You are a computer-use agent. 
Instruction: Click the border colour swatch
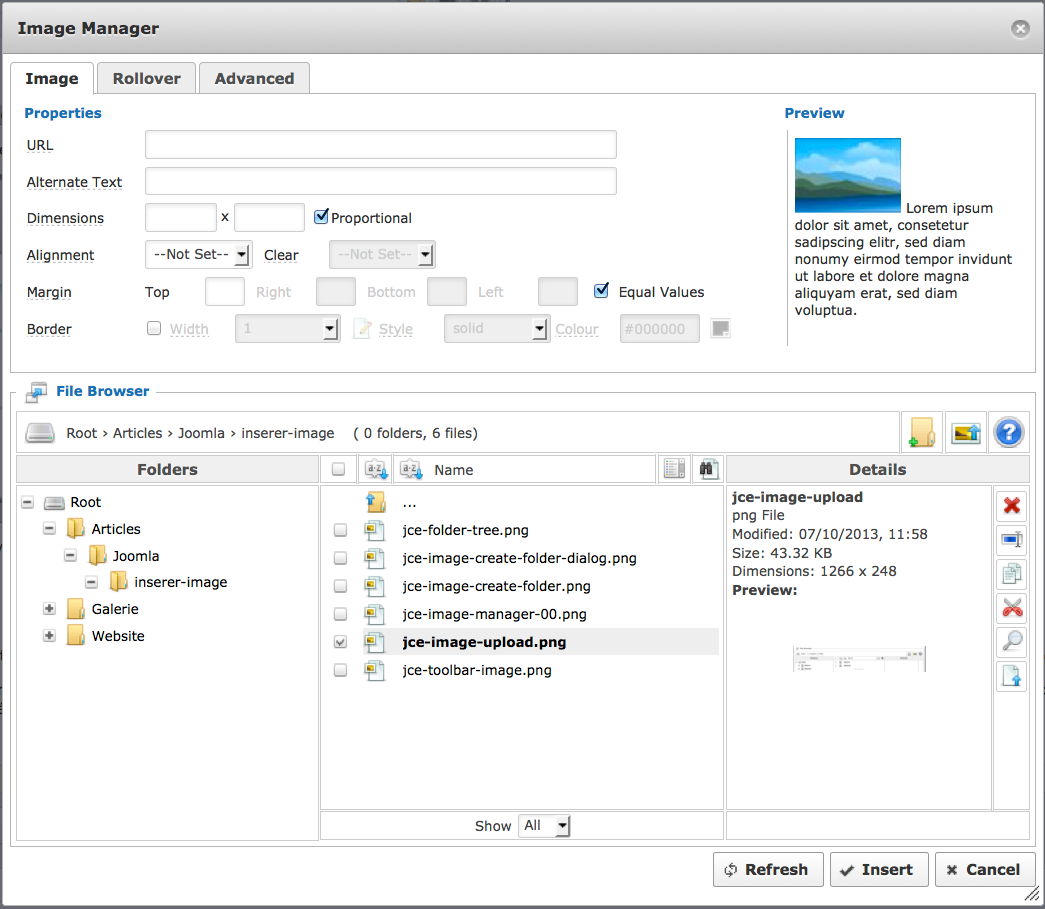click(x=720, y=329)
